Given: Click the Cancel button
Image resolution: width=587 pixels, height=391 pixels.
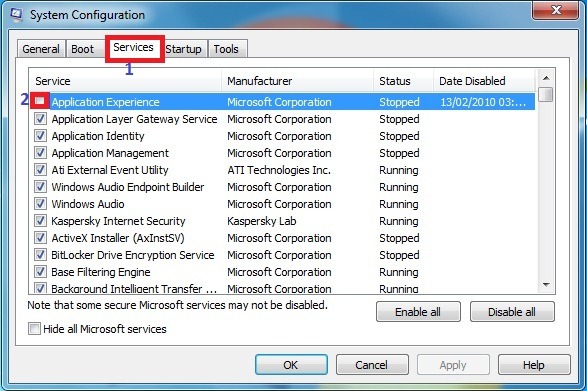Looking at the screenshot, I should coord(372,365).
